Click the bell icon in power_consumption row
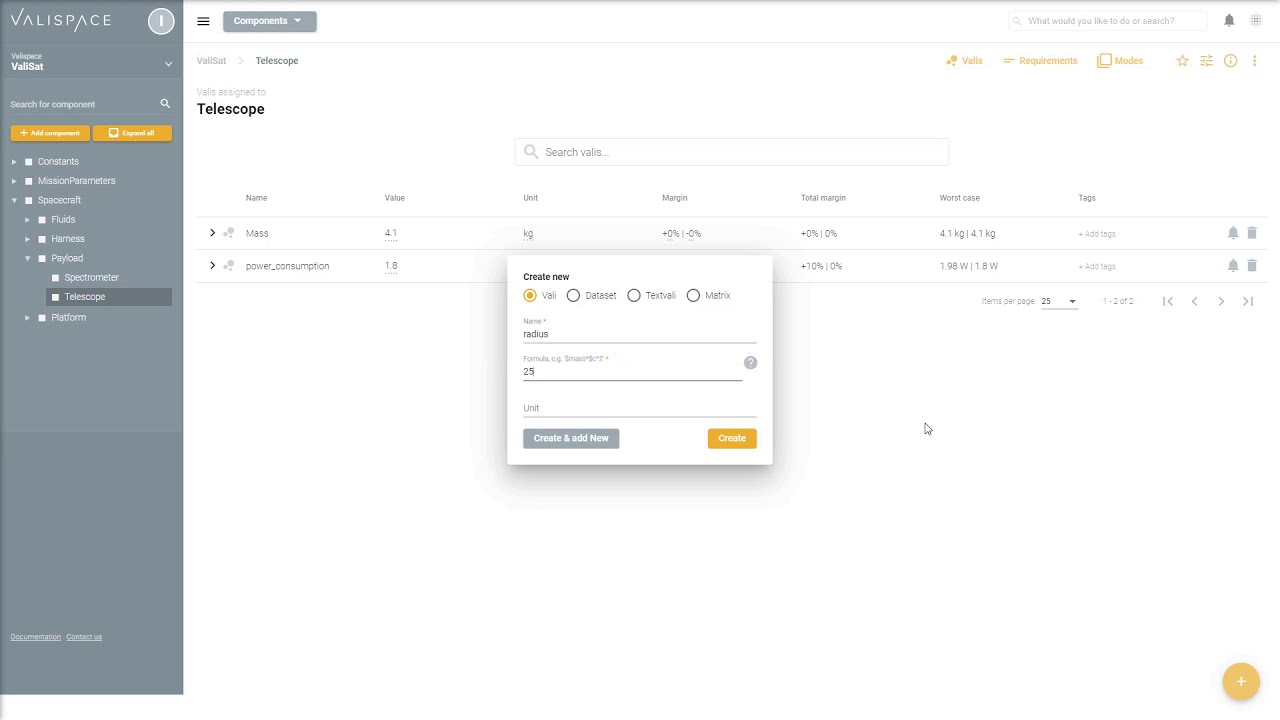The height and width of the screenshot is (720, 1280). click(x=1233, y=266)
